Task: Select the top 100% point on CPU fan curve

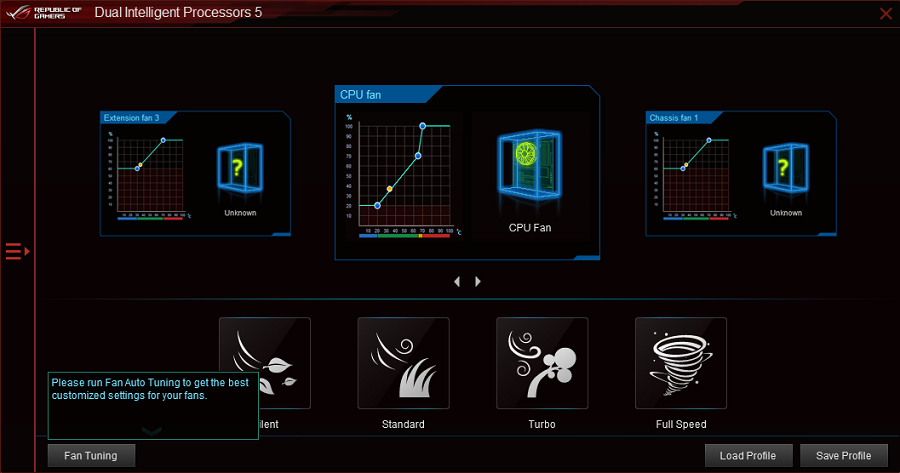Action: 422,126
